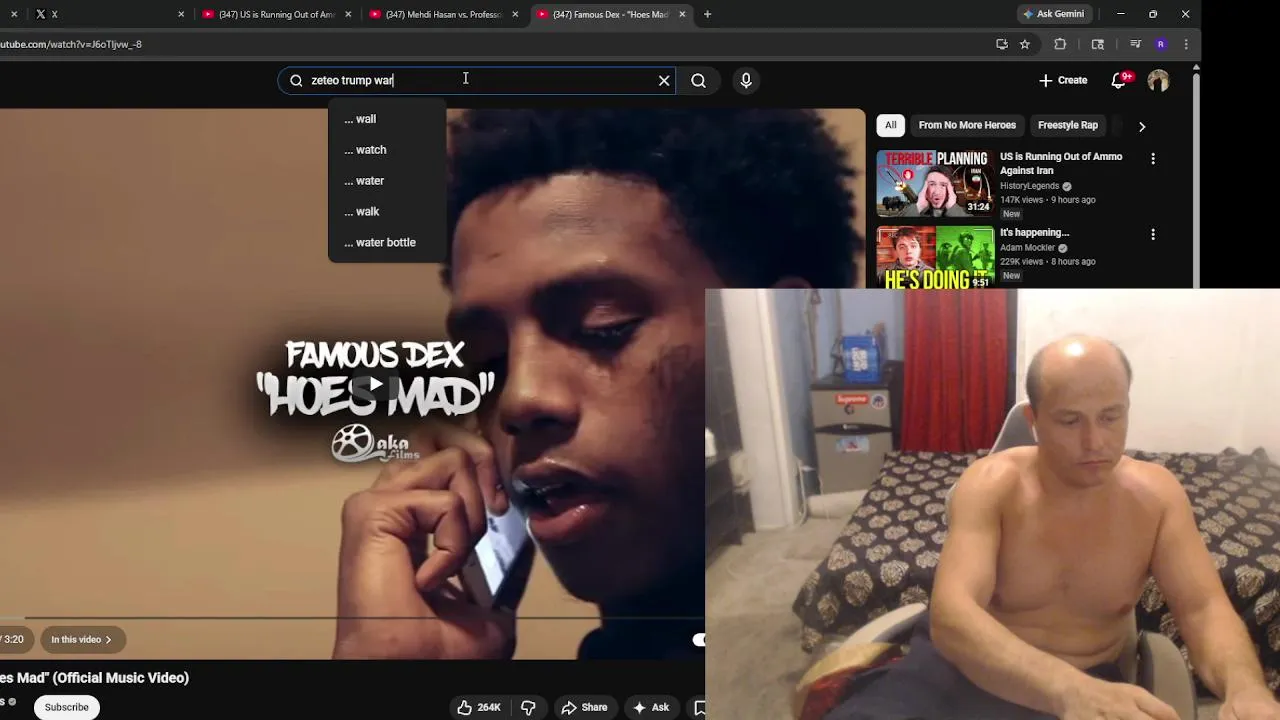Choose the 'water' search suggestion
The width and height of the screenshot is (1280, 720).
pyautogui.click(x=387, y=181)
